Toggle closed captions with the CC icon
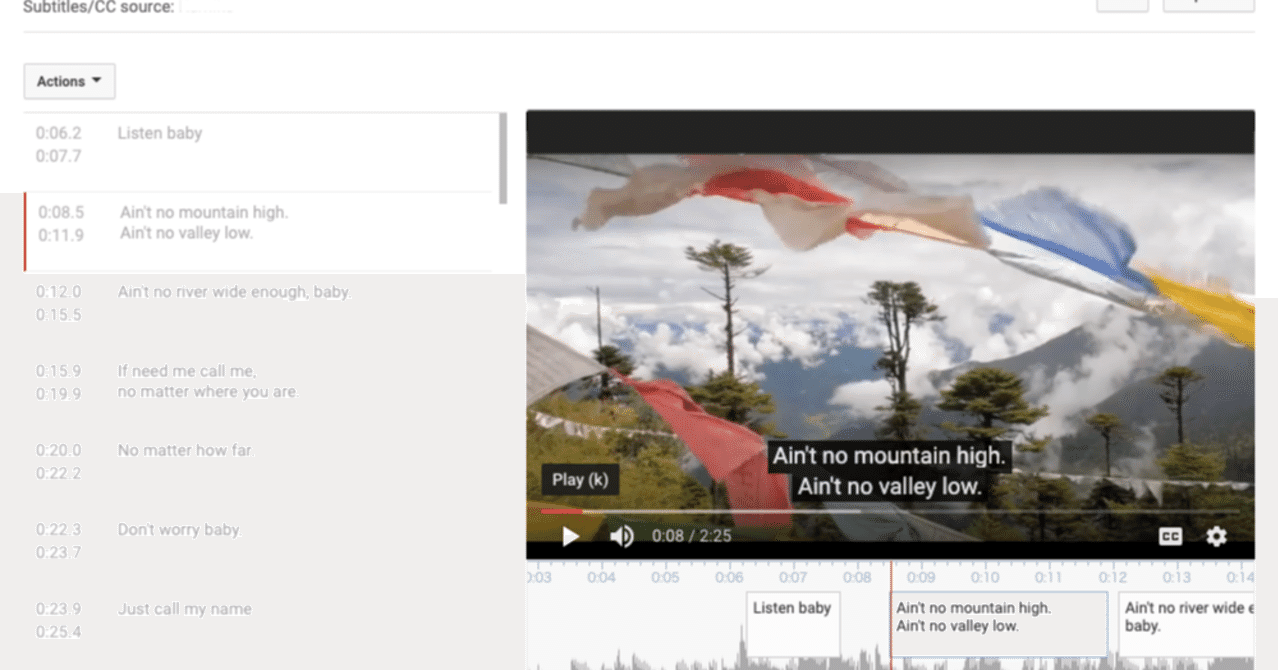Image resolution: width=1280 pixels, height=670 pixels. coord(1170,537)
